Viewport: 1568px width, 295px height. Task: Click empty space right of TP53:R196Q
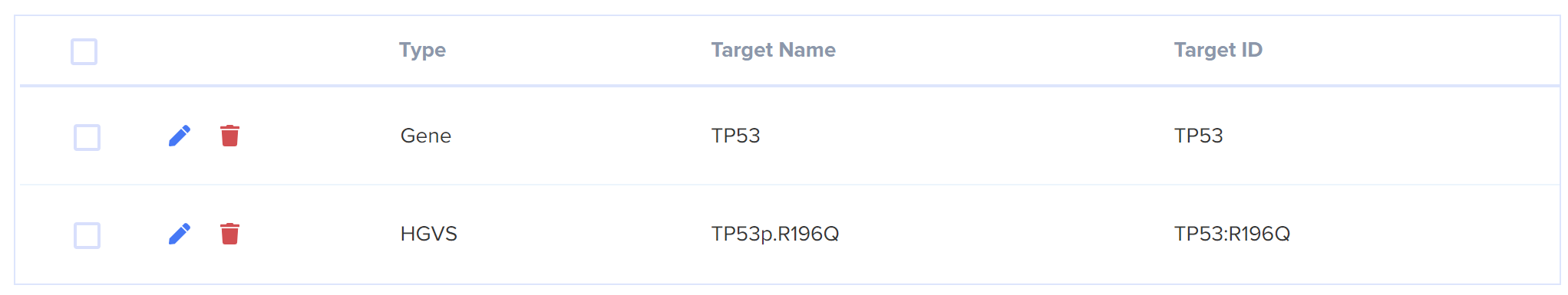[x=1428, y=234]
